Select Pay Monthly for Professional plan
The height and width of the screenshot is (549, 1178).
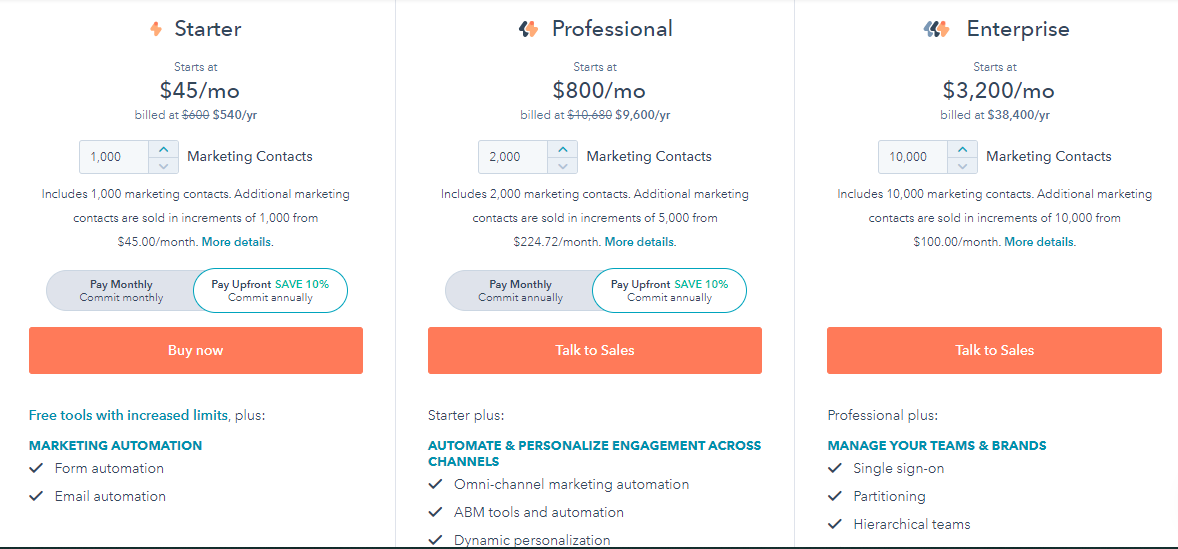(x=520, y=291)
